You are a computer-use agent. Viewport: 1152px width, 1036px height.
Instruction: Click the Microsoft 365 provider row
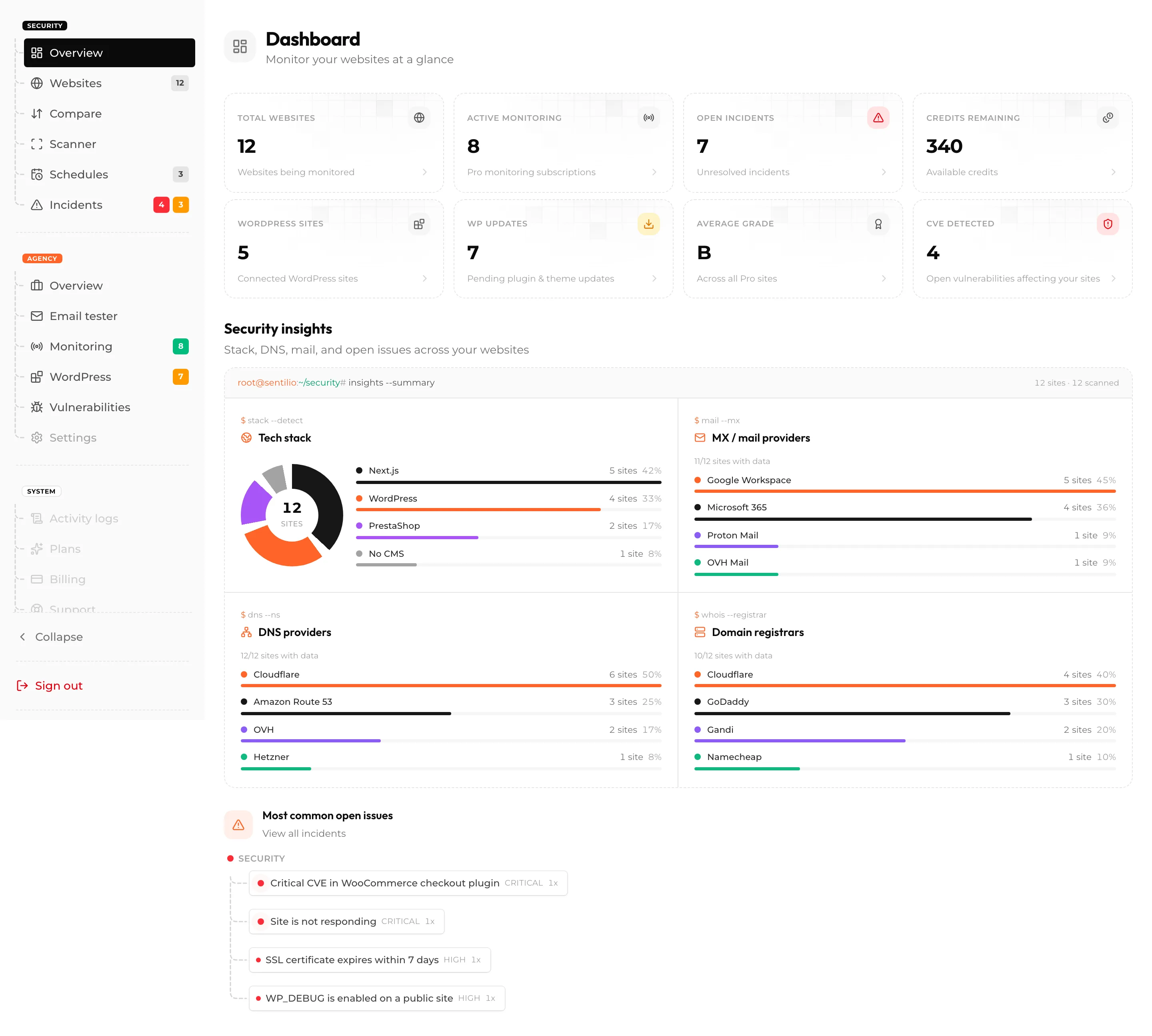(x=904, y=512)
